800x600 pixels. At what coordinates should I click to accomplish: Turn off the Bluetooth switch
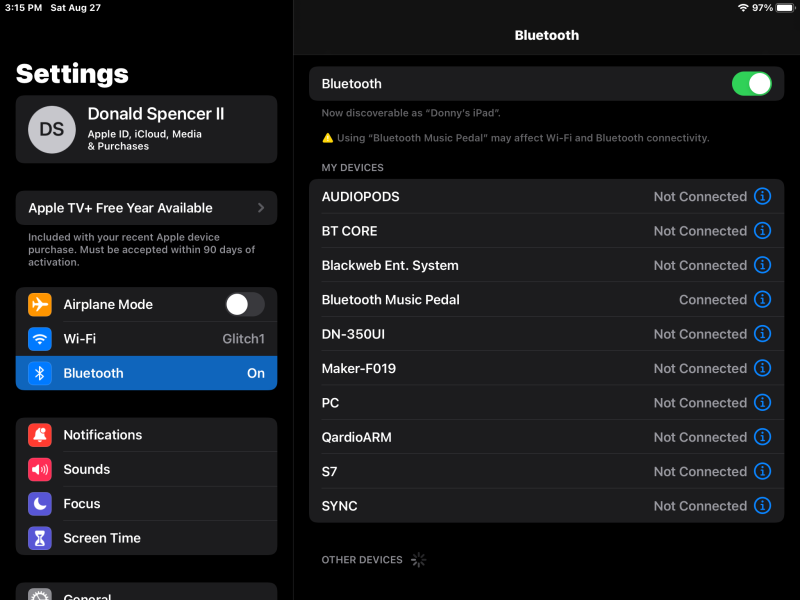tap(752, 84)
